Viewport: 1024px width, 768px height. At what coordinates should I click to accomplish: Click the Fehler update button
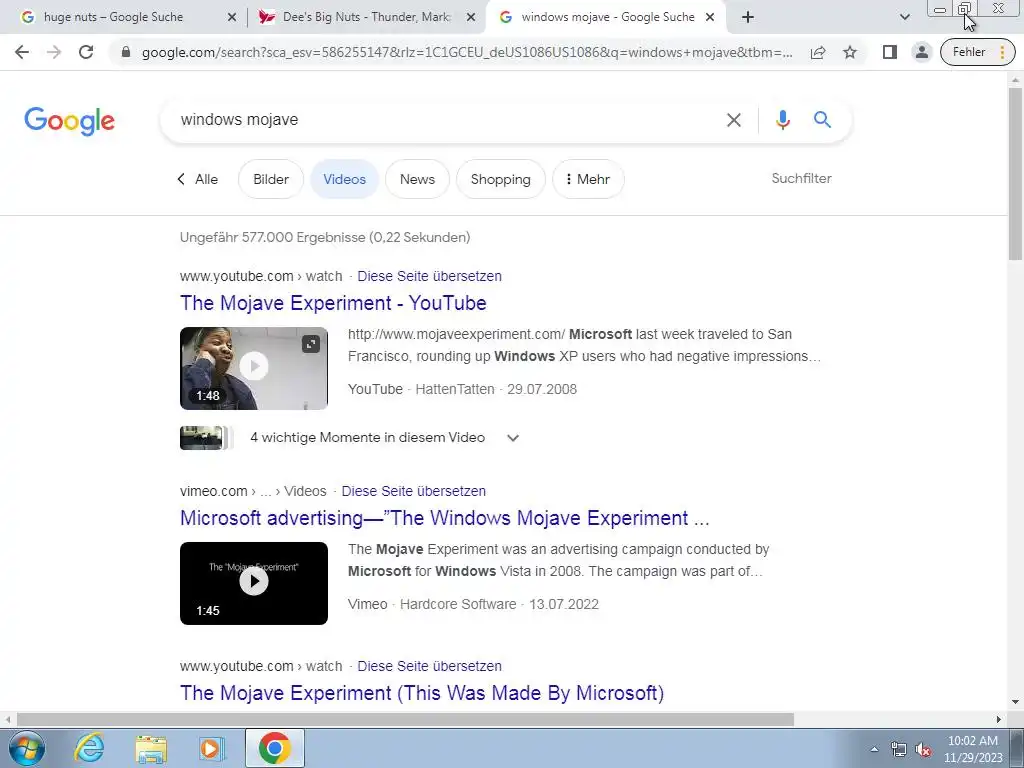(x=977, y=52)
